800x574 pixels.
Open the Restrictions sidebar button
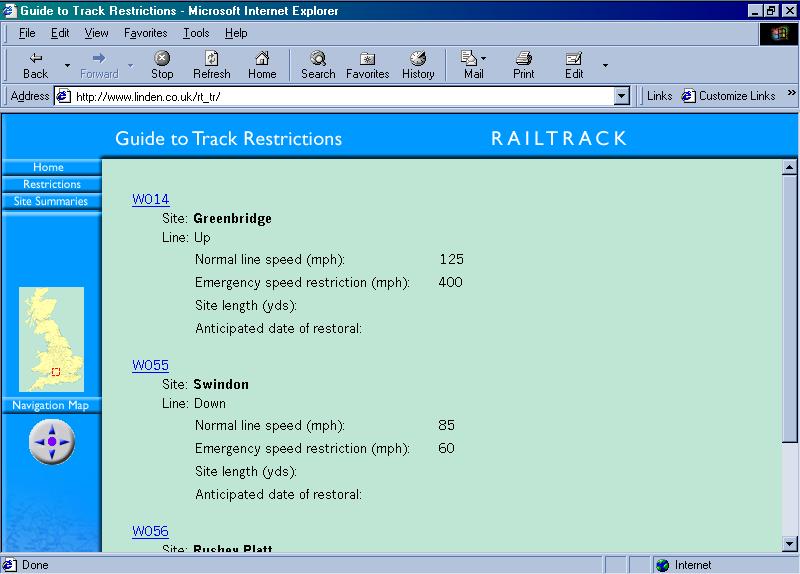52,184
